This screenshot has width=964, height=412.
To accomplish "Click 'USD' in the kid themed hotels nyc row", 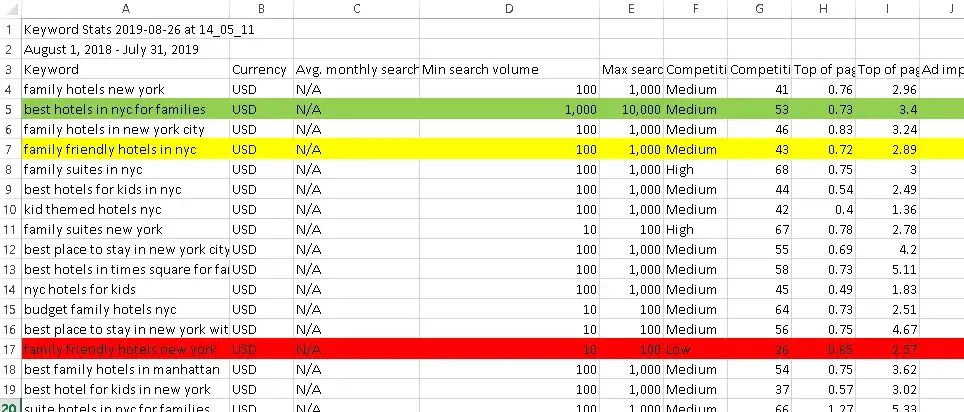I will (x=261, y=210).
